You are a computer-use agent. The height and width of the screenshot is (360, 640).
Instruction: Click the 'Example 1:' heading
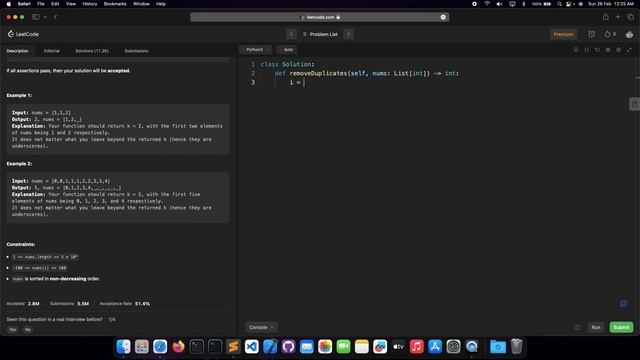19,96
